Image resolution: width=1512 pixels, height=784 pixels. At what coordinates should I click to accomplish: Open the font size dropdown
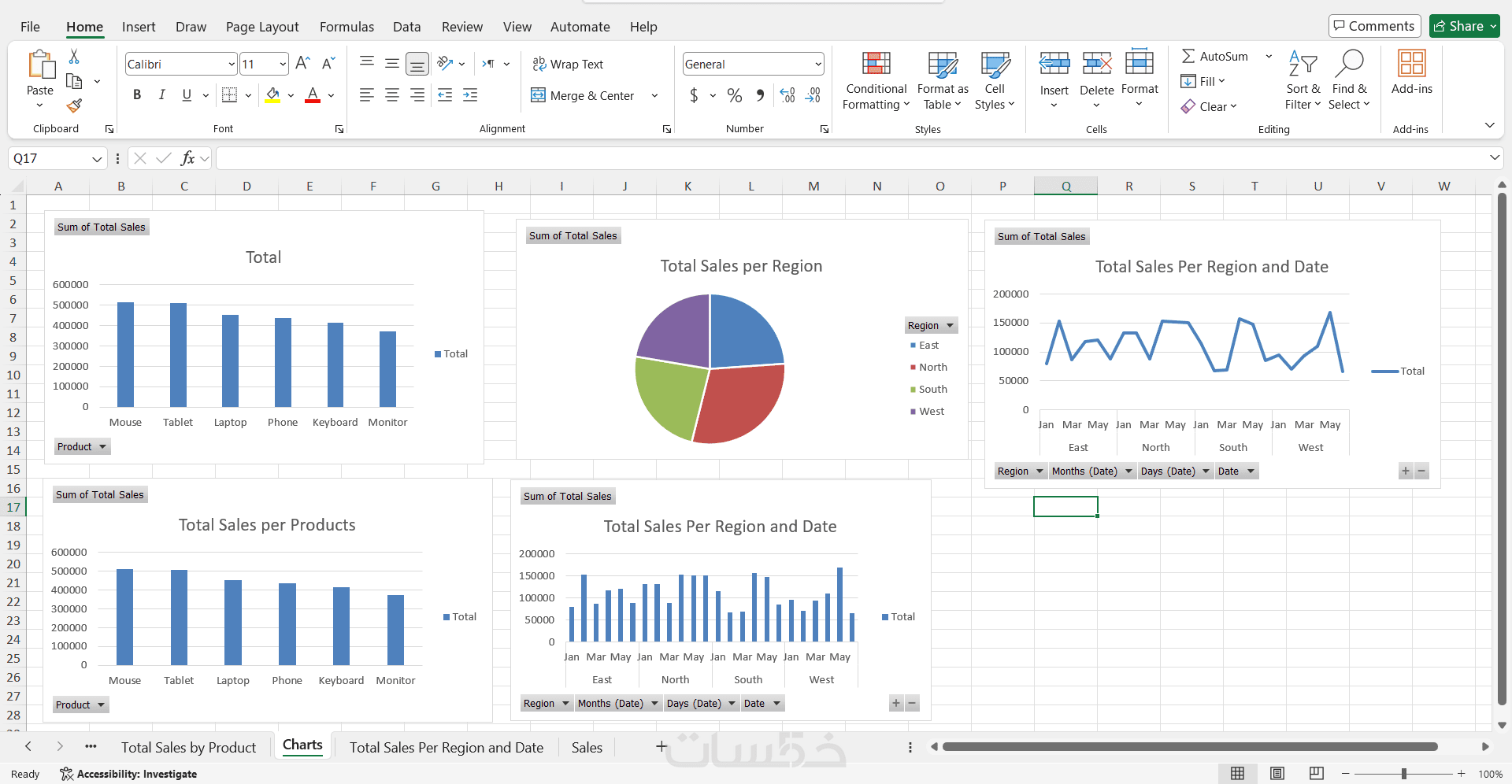(x=283, y=65)
